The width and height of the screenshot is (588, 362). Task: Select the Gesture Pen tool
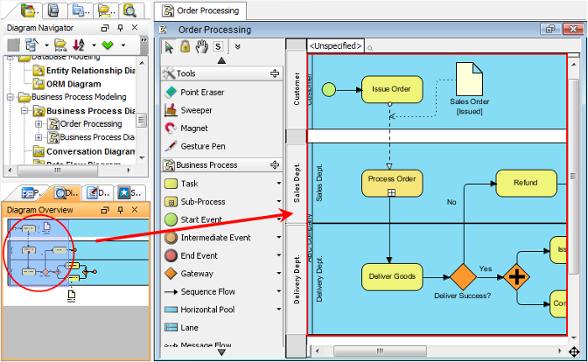coord(195,146)
